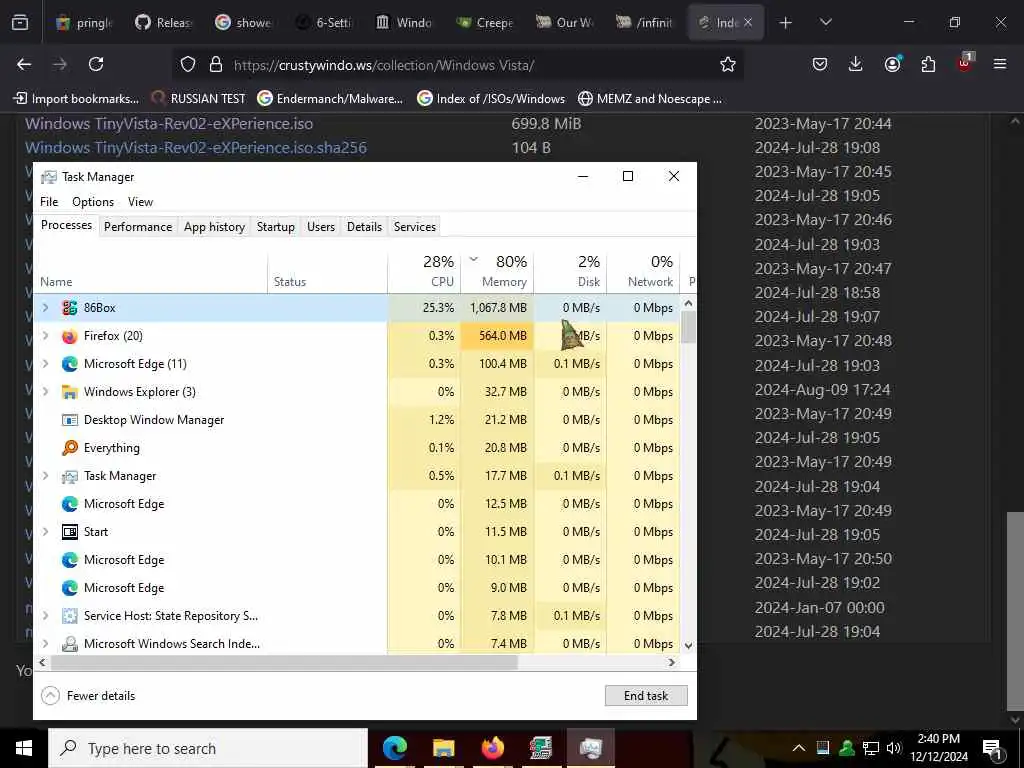This screenshot has width=1024, height=768.
Task: Sort processes by the Memory column
Action: point(498,271)
